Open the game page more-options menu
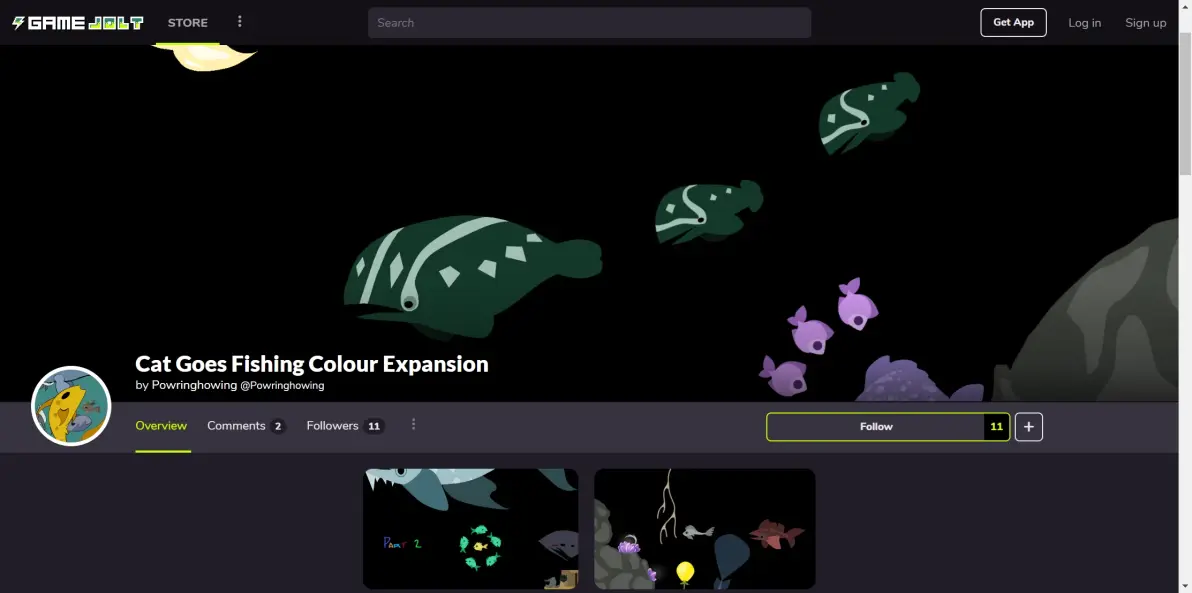This screenshot has width=1192, height=593. [414, 424]
